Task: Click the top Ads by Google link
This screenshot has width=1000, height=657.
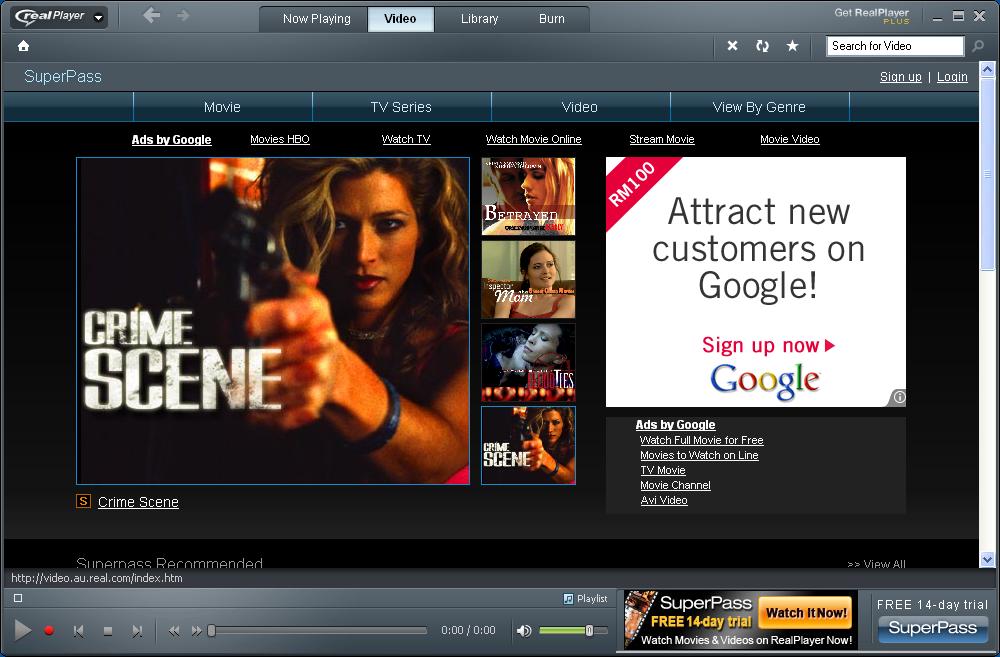Action: pyautogui.click(x=172, y=140)
